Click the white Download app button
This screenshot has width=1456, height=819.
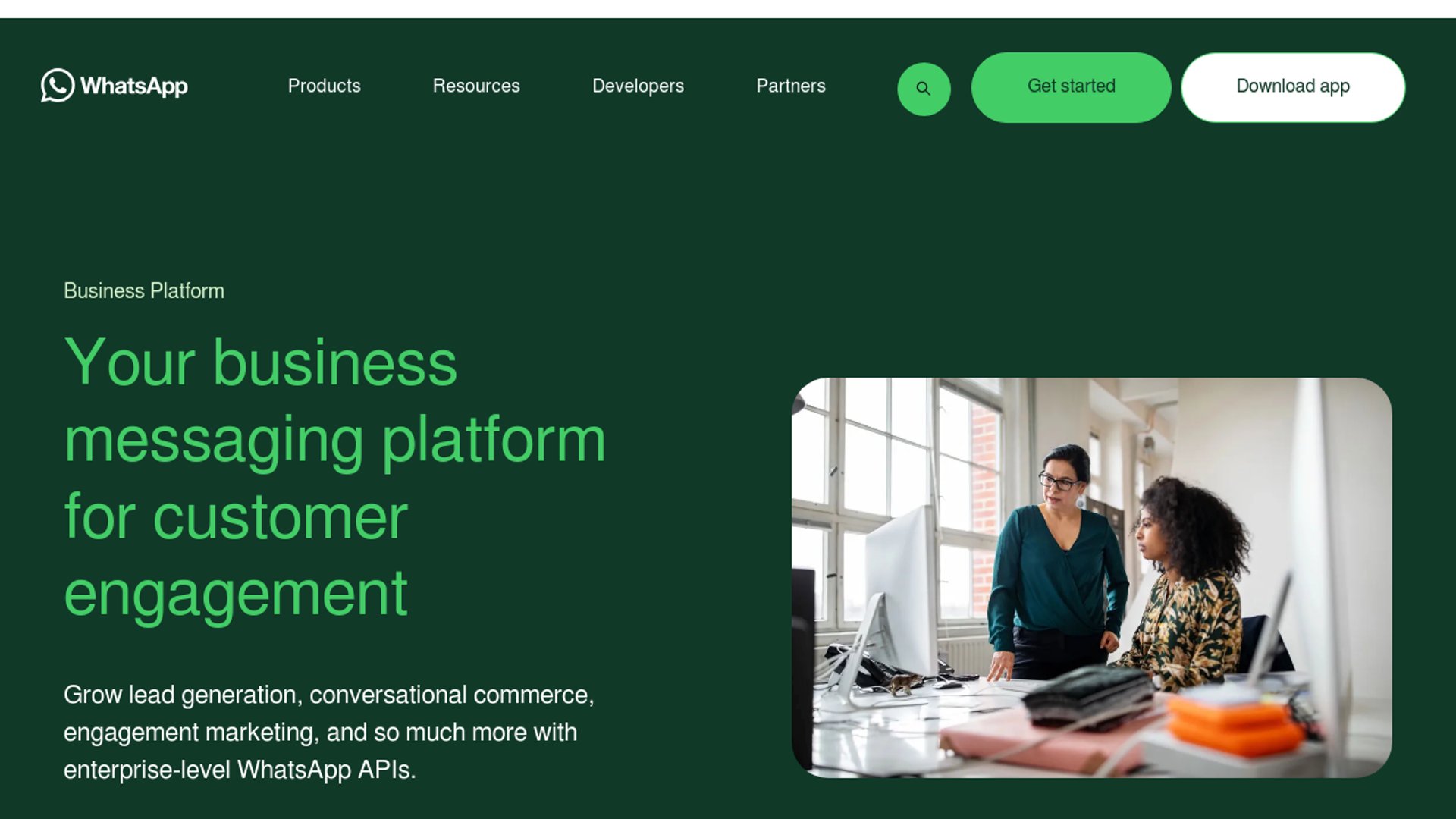[x=1293, y=87]
